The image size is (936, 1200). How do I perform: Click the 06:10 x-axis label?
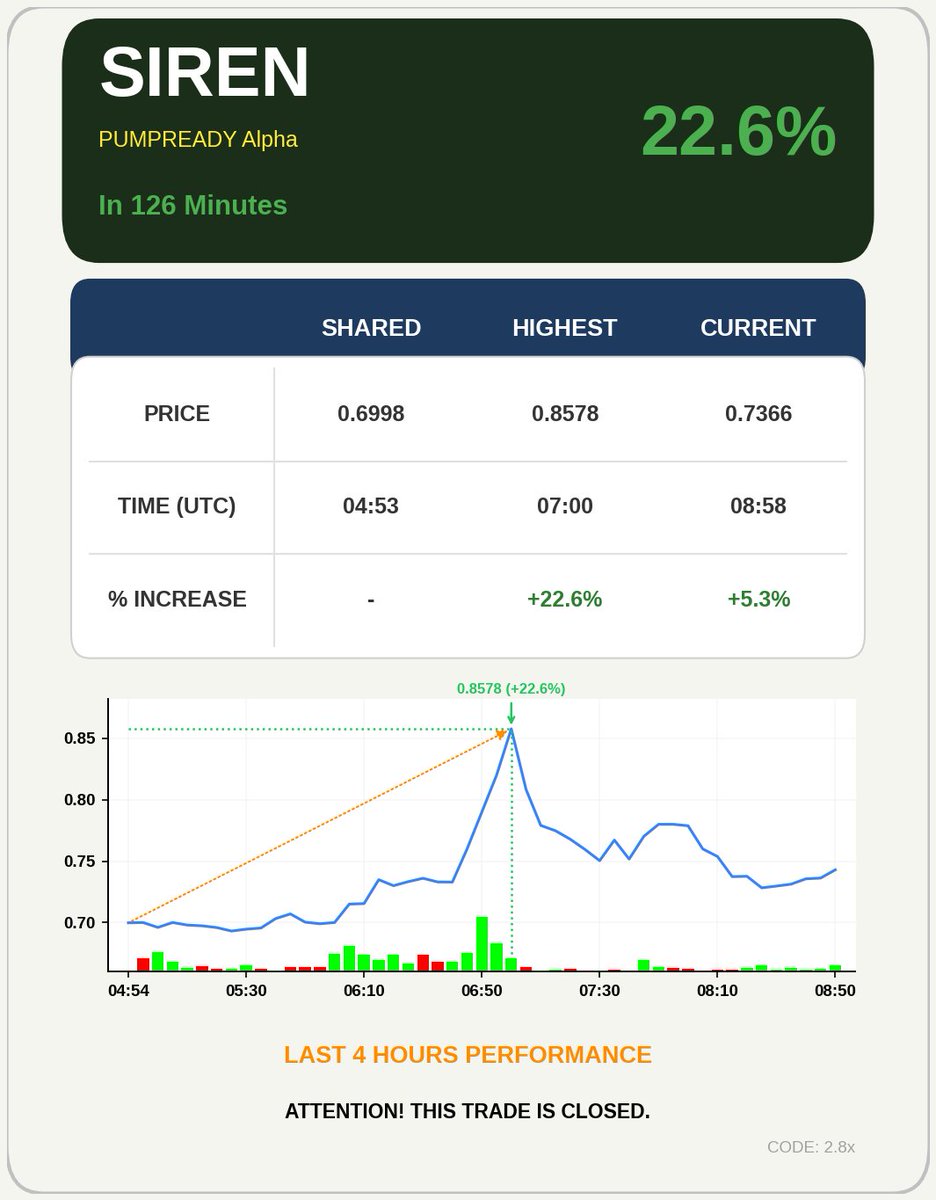coord(364,990)
